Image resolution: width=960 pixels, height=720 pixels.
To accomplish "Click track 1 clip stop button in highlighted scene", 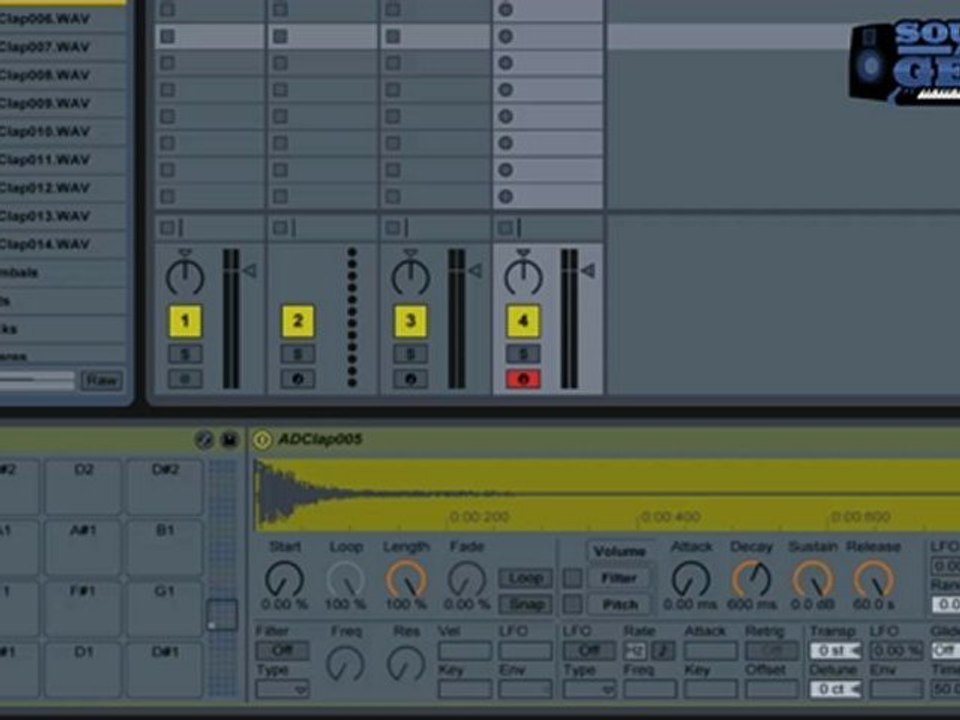I will point(167,37).
